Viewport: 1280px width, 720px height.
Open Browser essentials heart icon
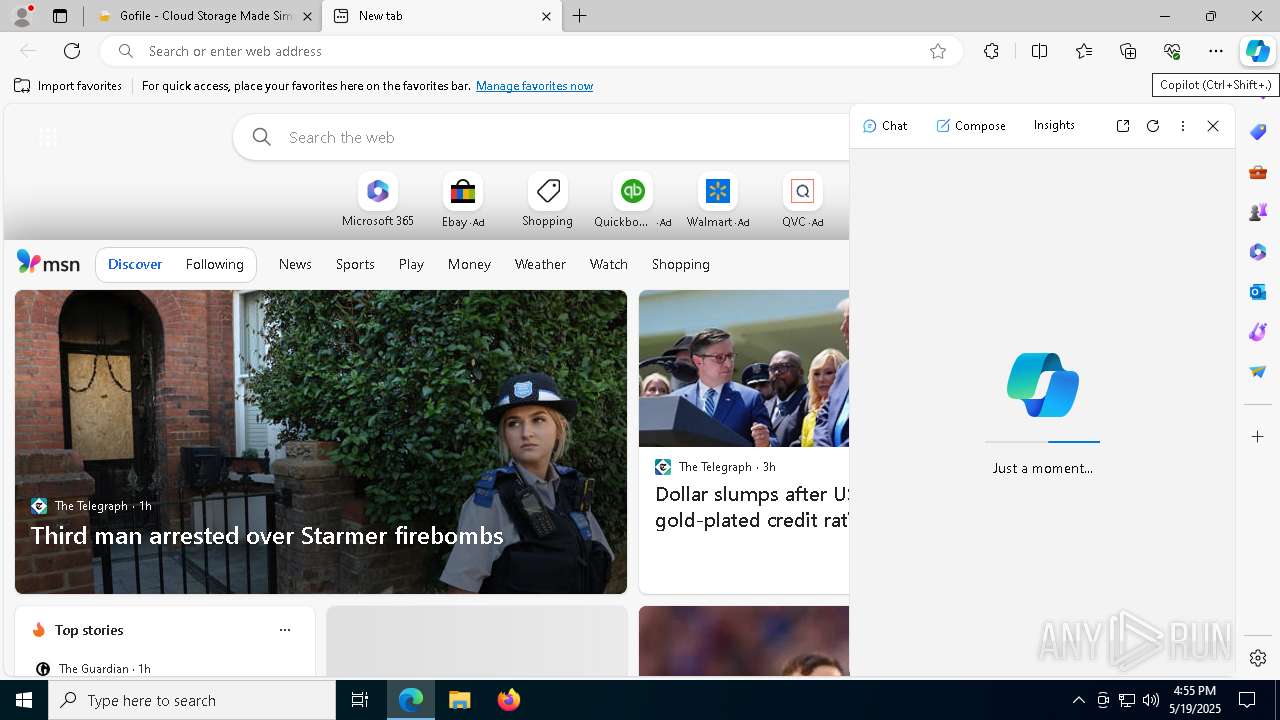[x=1172, y=51]
